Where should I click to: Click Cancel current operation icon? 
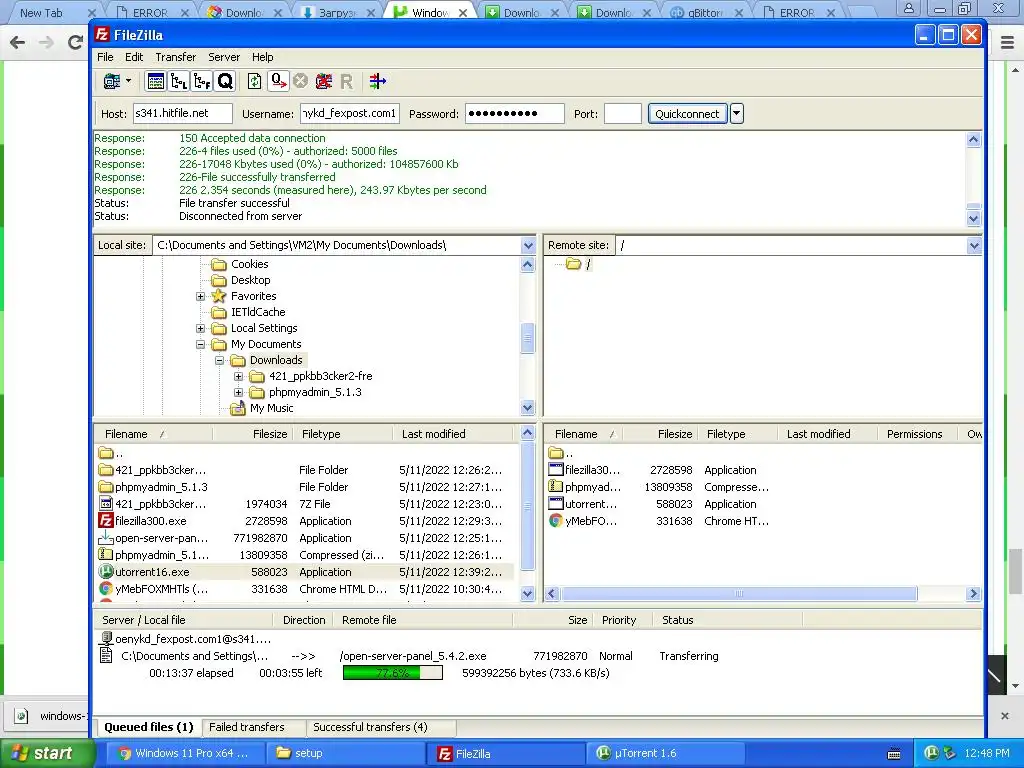(x=300, y=81)
